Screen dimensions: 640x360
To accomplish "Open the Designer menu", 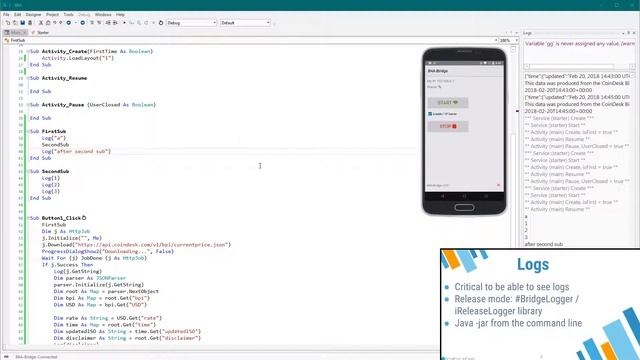I will 33,15.
